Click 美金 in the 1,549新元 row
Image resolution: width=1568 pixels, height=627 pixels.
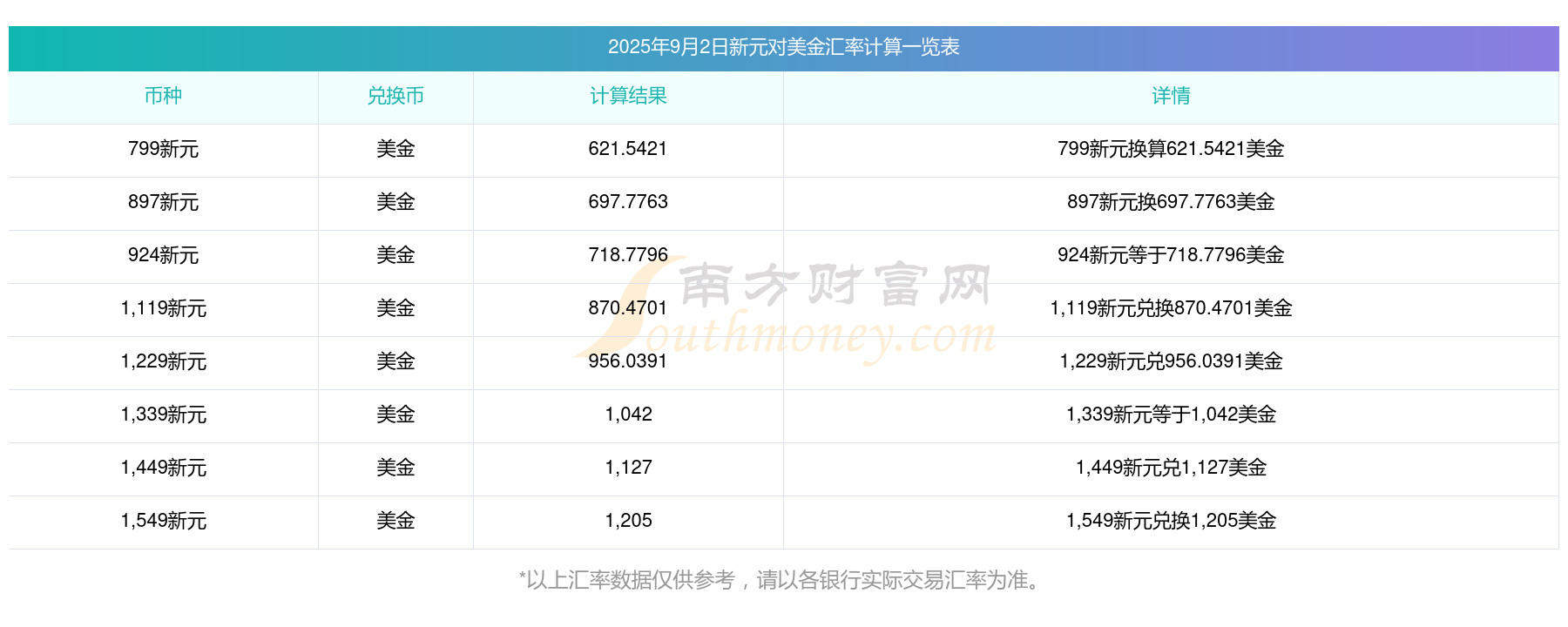tap(395, 521)
